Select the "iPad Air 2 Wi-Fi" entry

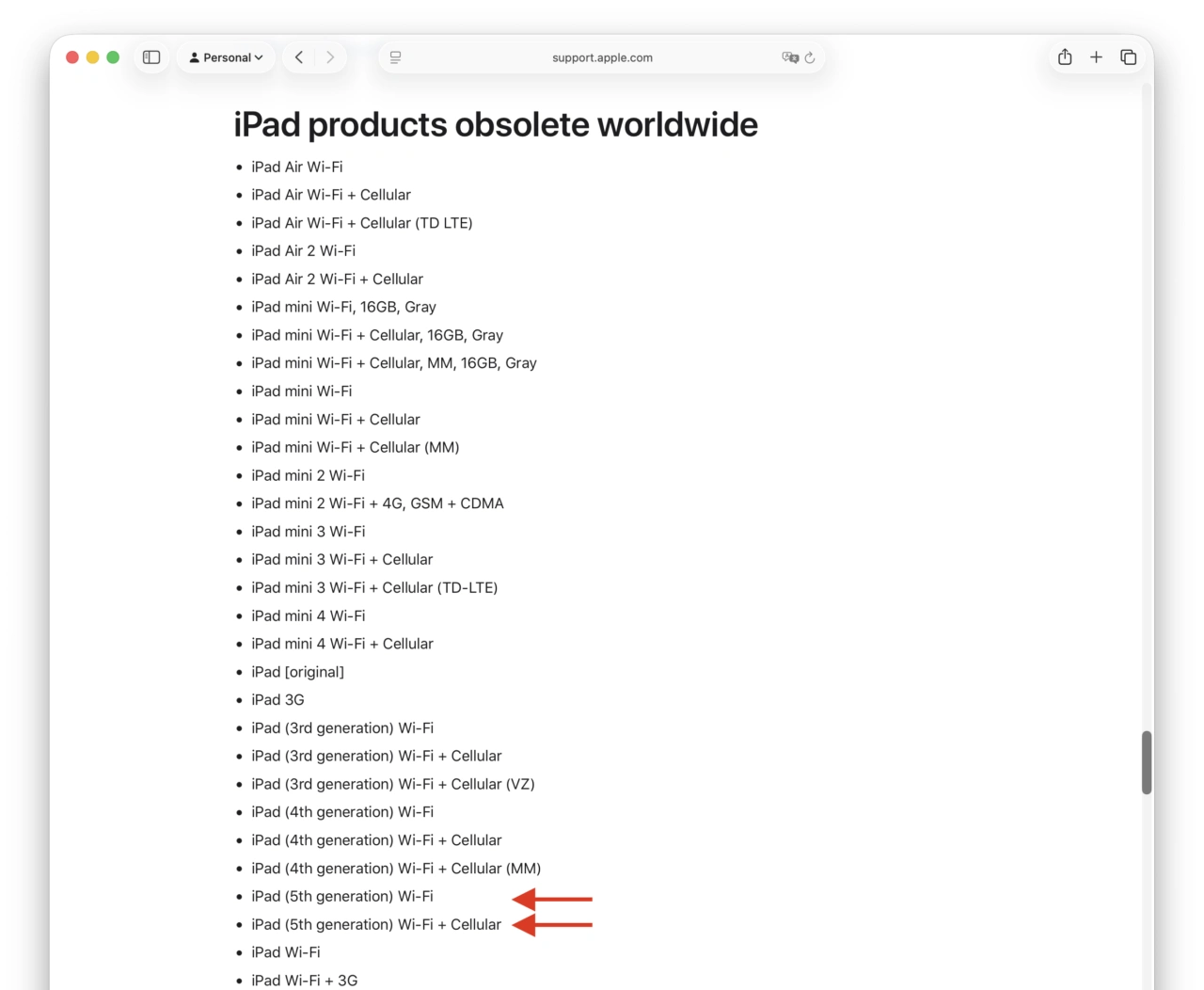[x=304, y=251]
